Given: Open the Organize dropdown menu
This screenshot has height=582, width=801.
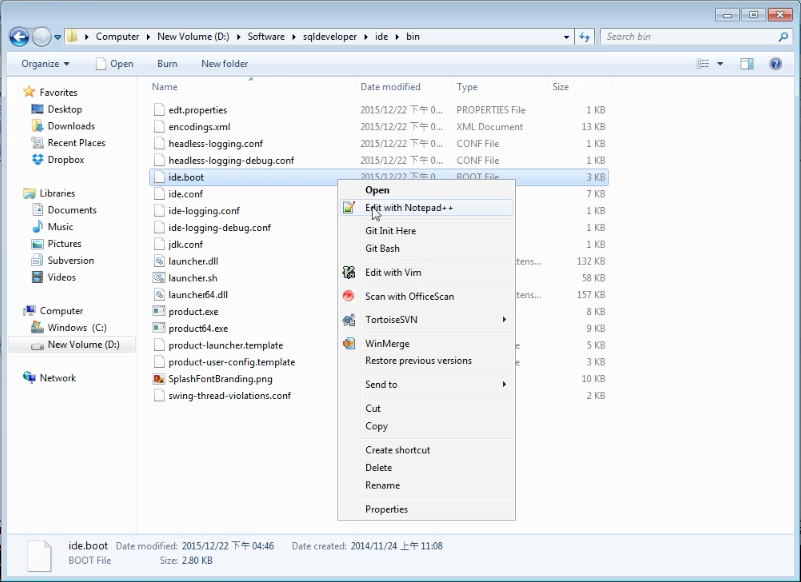Looking at the screenshot, I should pyautogui.click(x=45, y=64).
